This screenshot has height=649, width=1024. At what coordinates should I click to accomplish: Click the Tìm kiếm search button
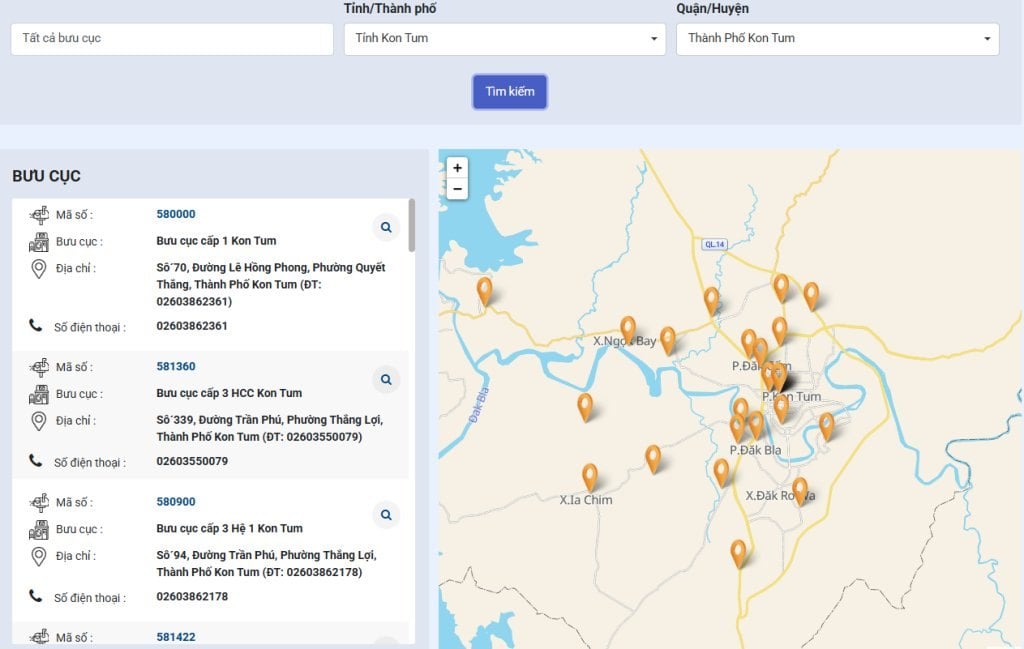[x=510, y=91]
